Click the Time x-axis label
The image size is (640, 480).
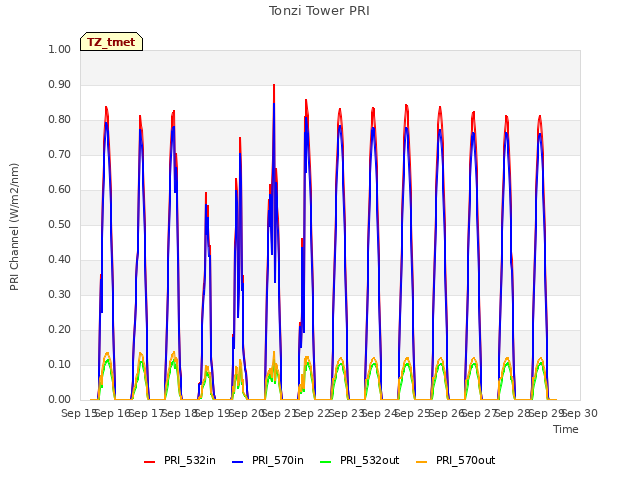566,429
